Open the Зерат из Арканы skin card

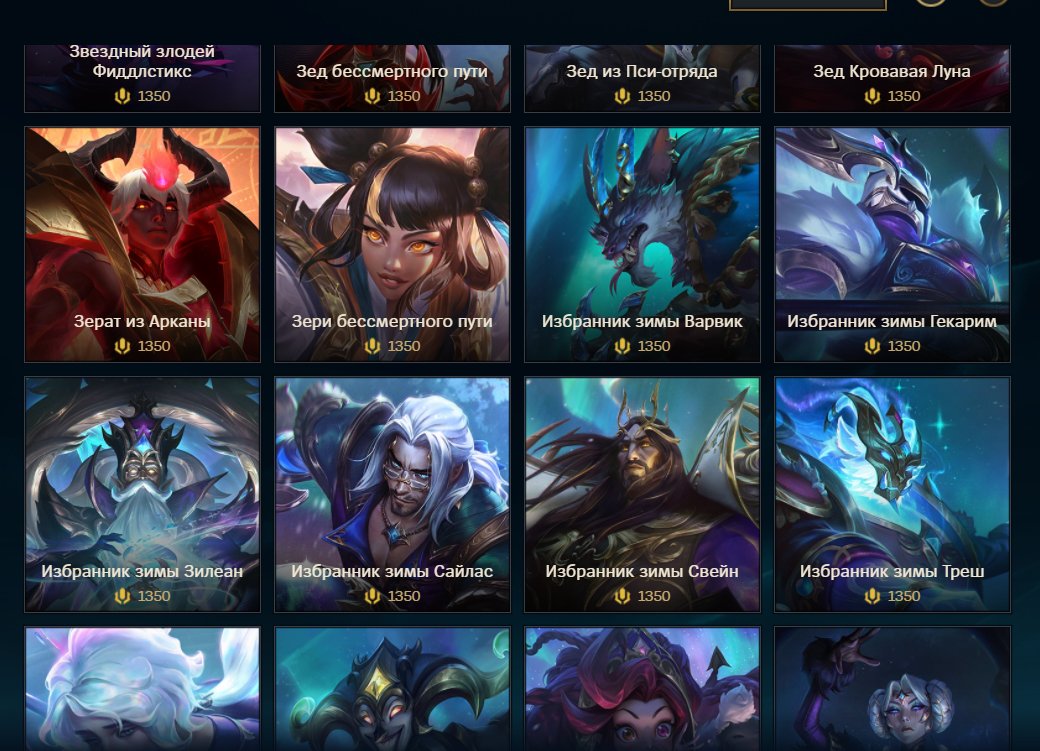[x=143, y=244]
